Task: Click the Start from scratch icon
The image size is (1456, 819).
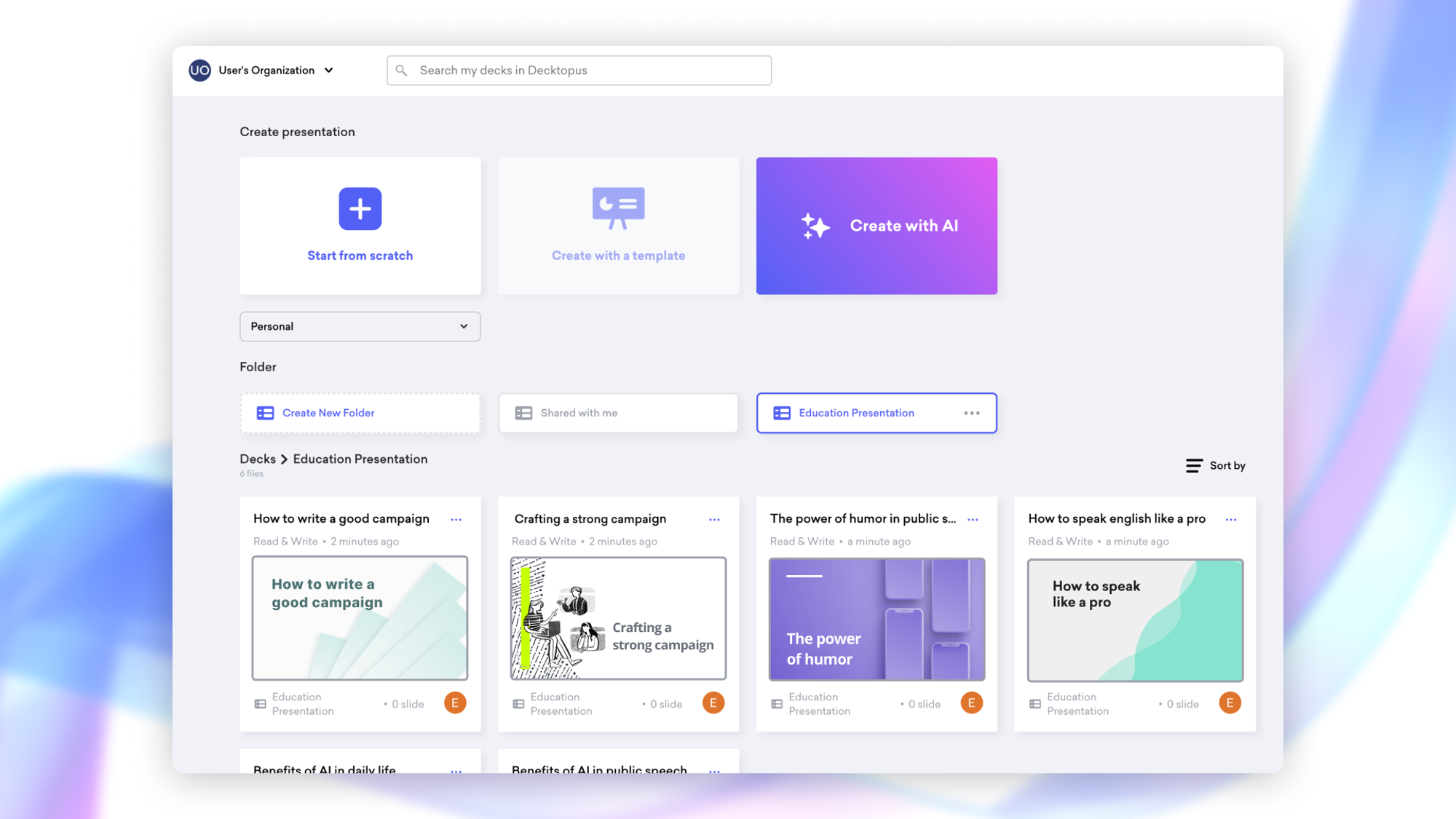Action: (x=360, y=208)
